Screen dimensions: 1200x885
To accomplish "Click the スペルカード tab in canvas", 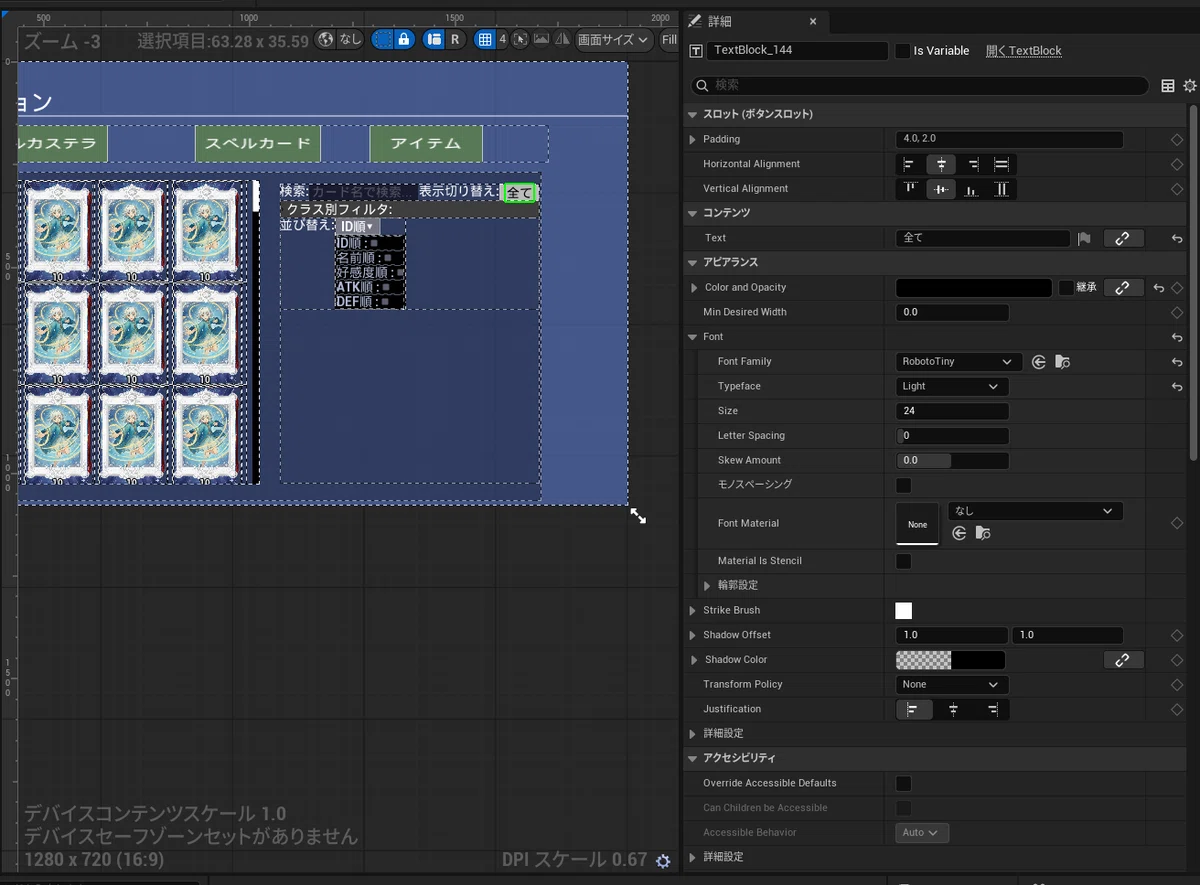I will (x=258, y=144).
